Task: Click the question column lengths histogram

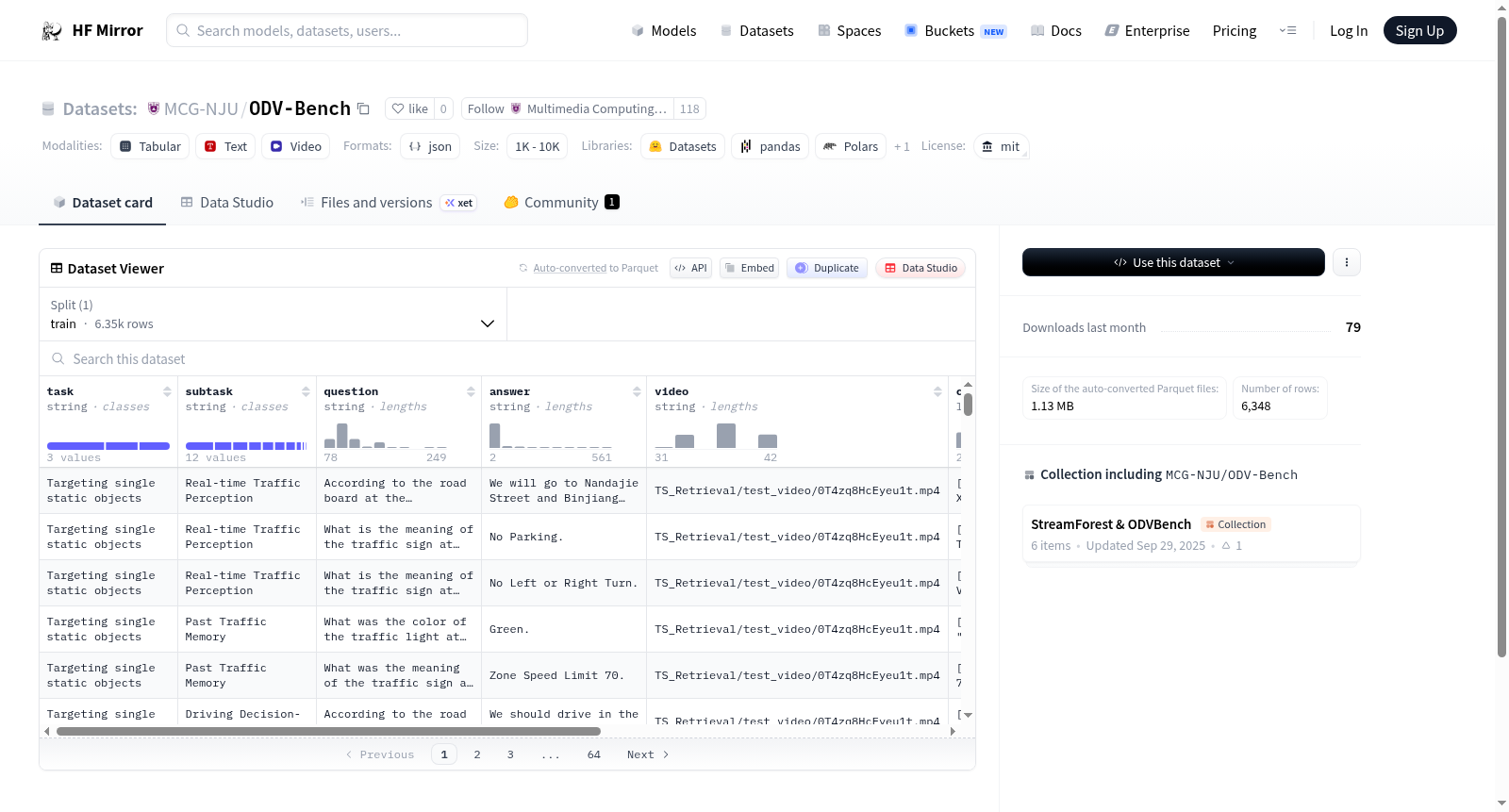Action: point(385,436)
